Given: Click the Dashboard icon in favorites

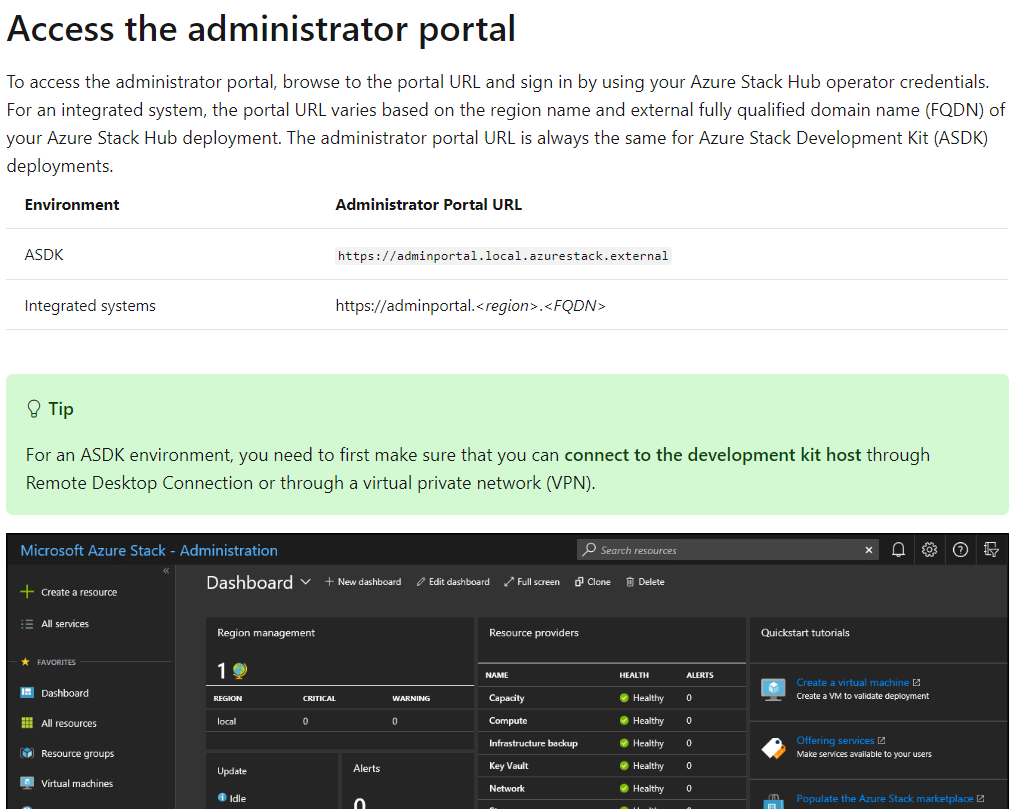Looking at the screenshot, I should tap(27, 693).
